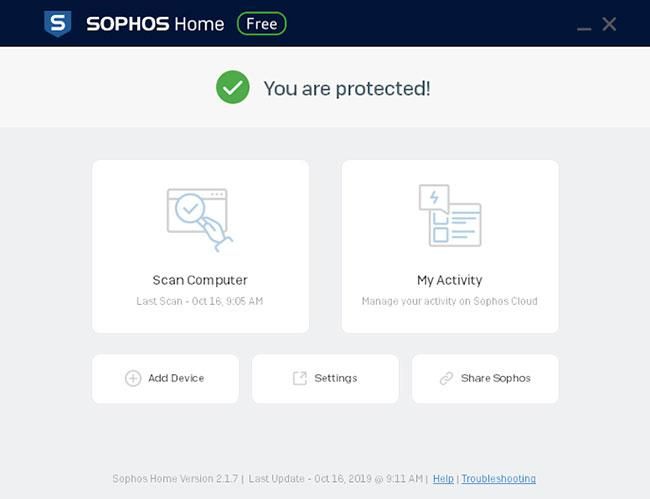
Task: Click the magnifying glass scan illustration
Action: (x=199, y=220)
